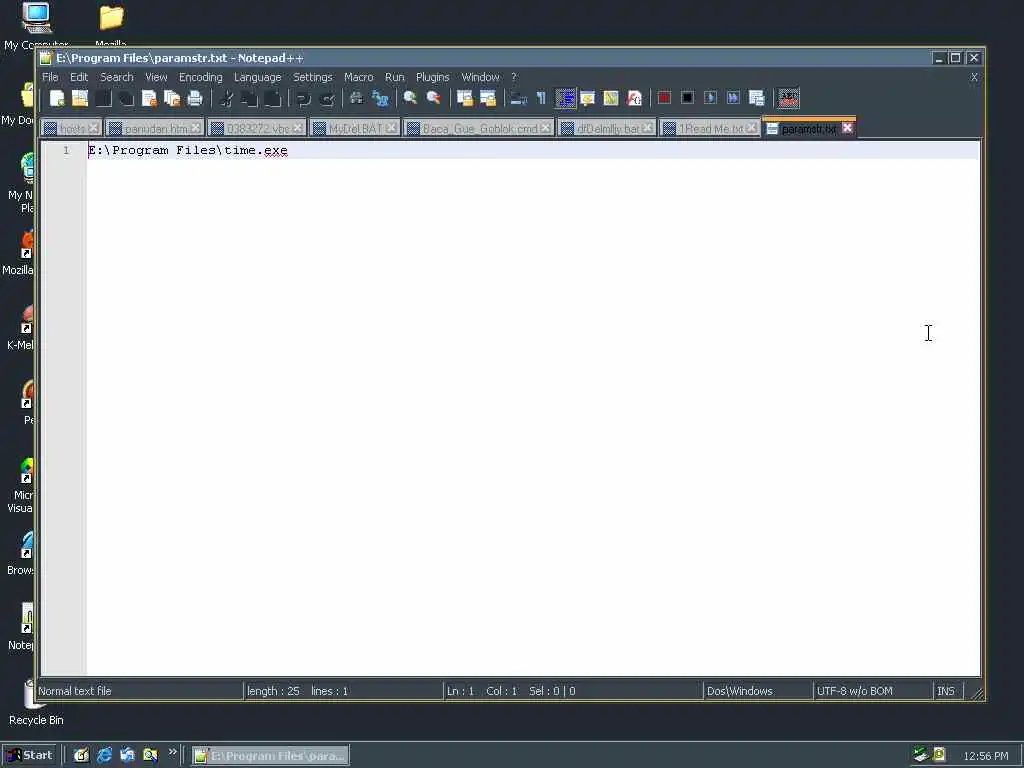
Task: Click the Print toolbar icon
Action: [x=195, y=98]
